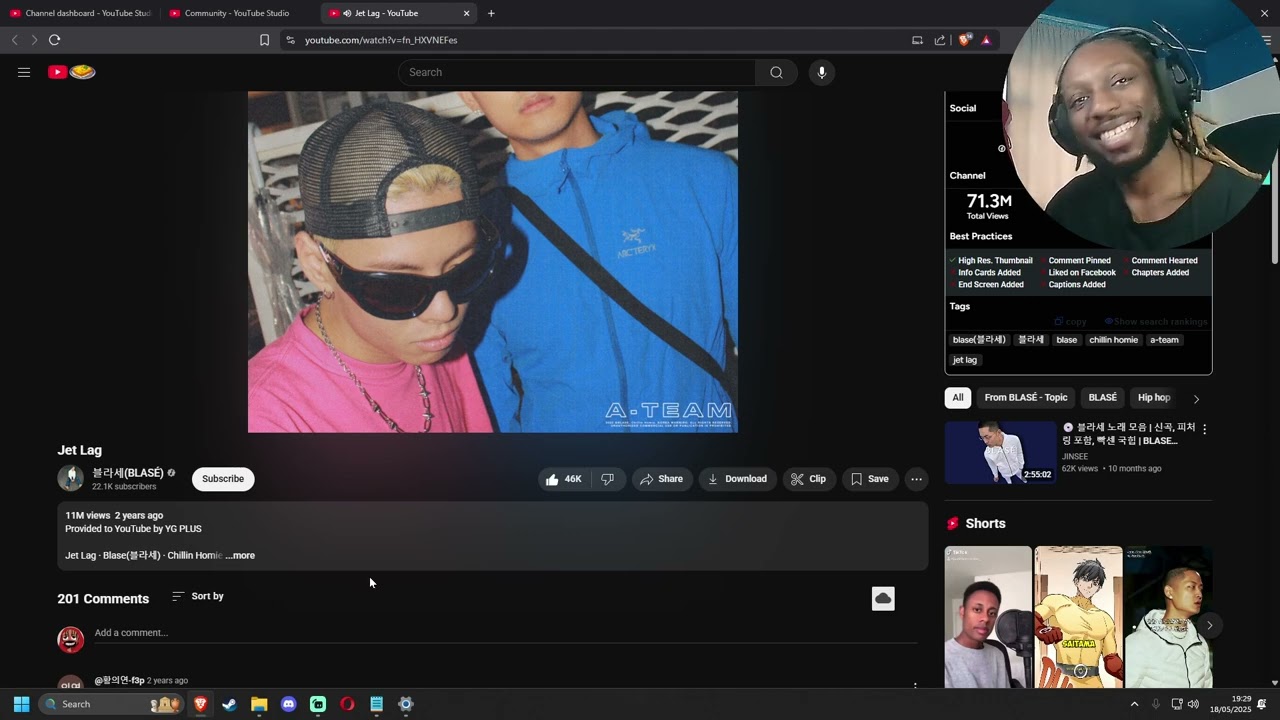Click the browser share page icon

tap(940, 40)
